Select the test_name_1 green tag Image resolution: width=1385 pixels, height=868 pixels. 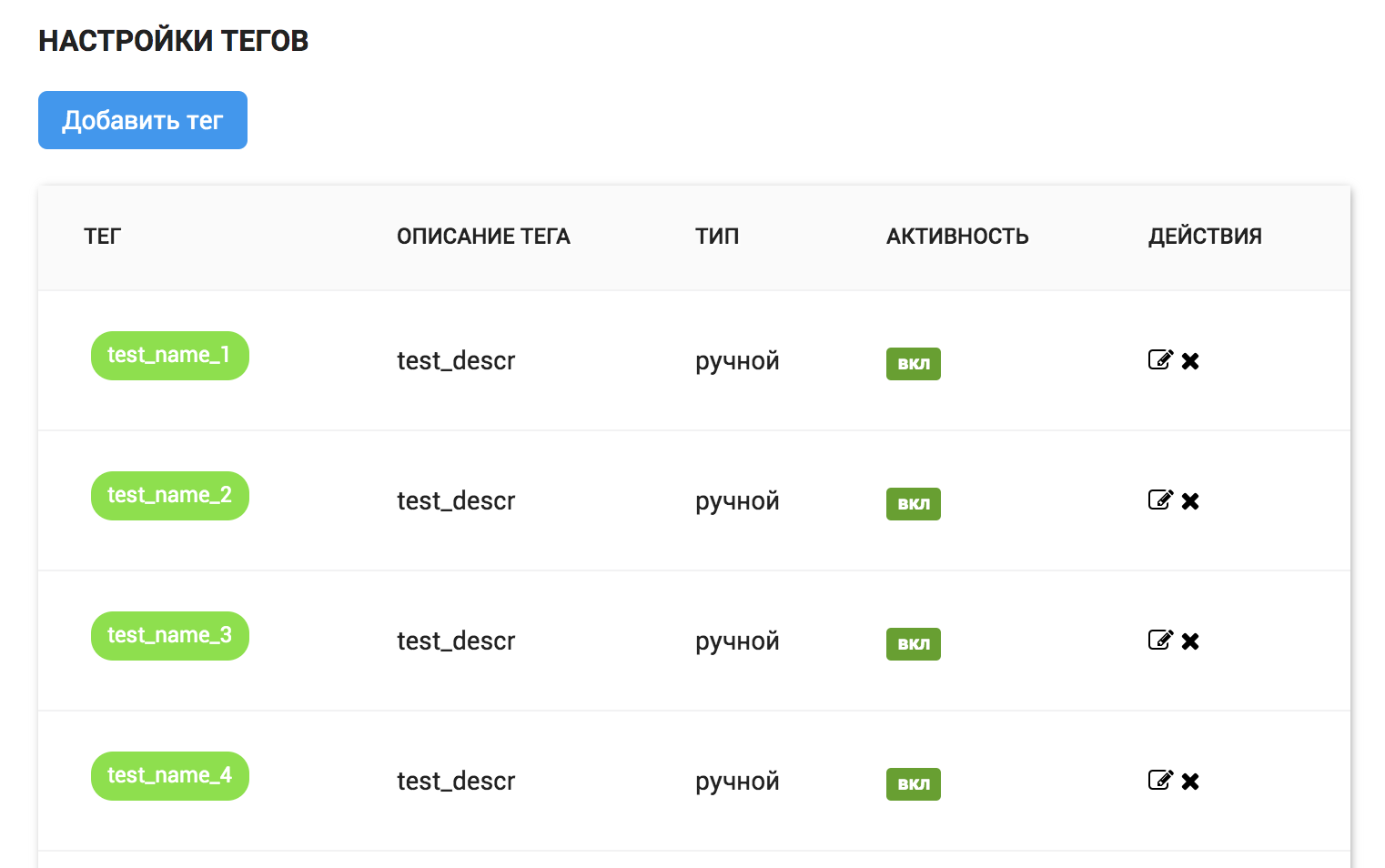[x=170, y=356]
